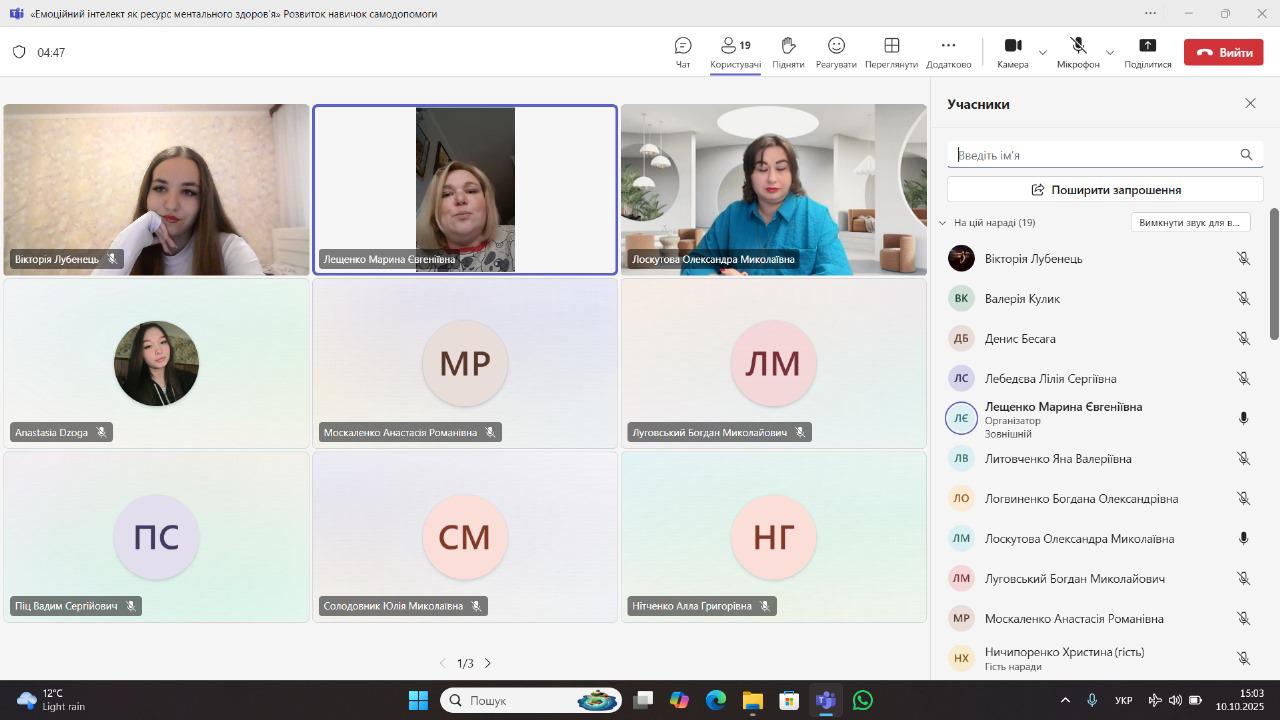Raise hand with the Підняти icon
This screenshot has height=720, width=1280.
coord(788,52)
